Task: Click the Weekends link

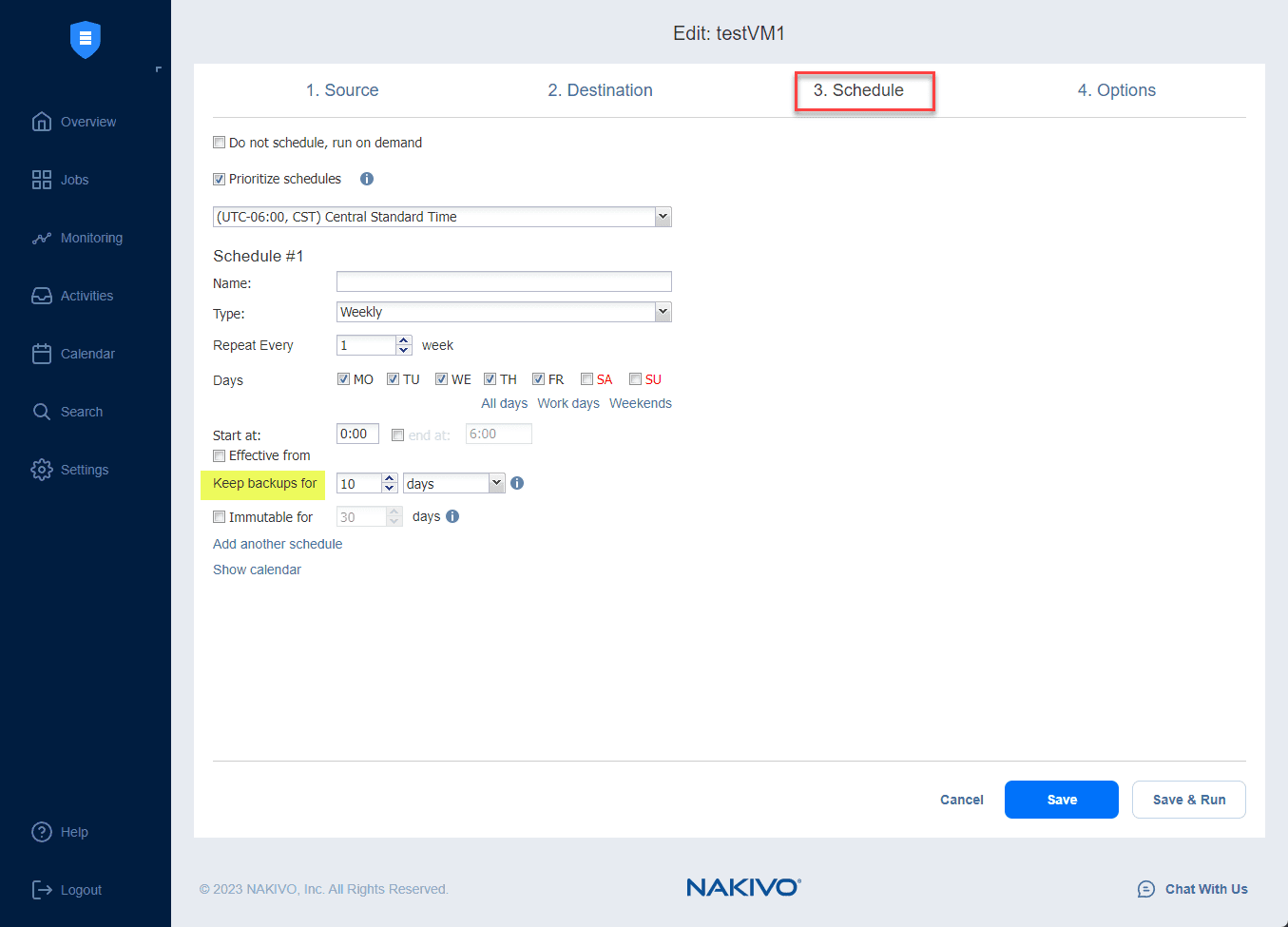Action: [x=641, y=403]
